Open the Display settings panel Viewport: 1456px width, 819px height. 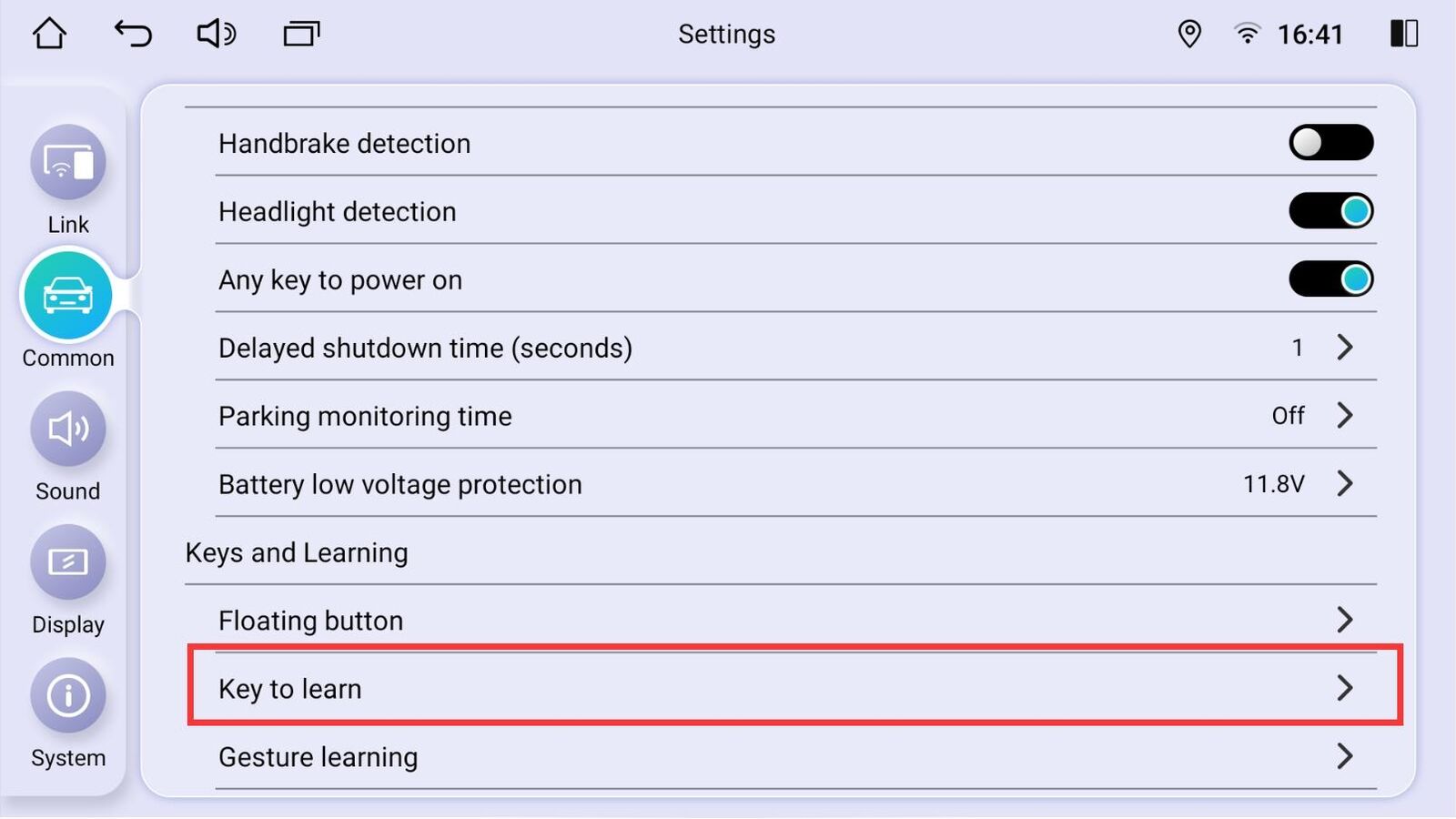tap(67, 561)
